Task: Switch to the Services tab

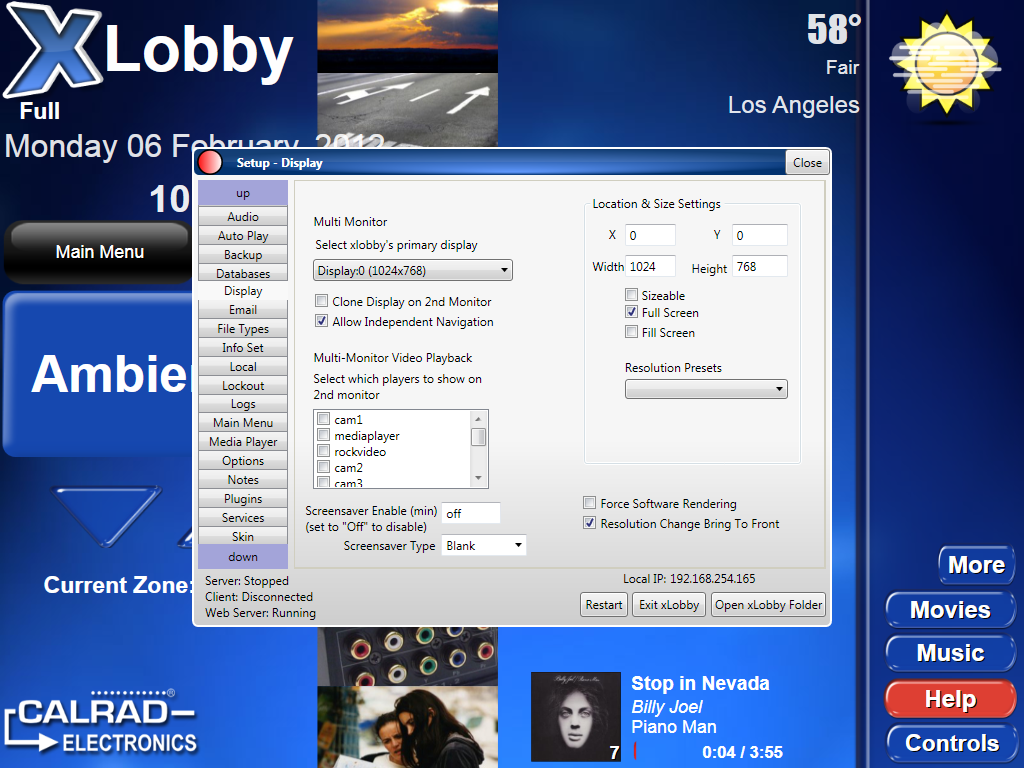Action: click(243, 517)
